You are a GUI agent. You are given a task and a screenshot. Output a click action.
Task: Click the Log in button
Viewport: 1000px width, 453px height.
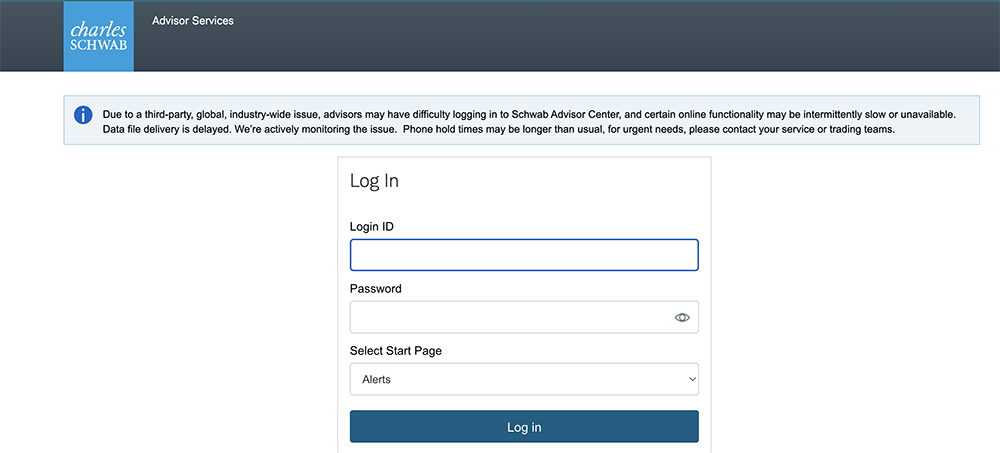coord(524,427)
